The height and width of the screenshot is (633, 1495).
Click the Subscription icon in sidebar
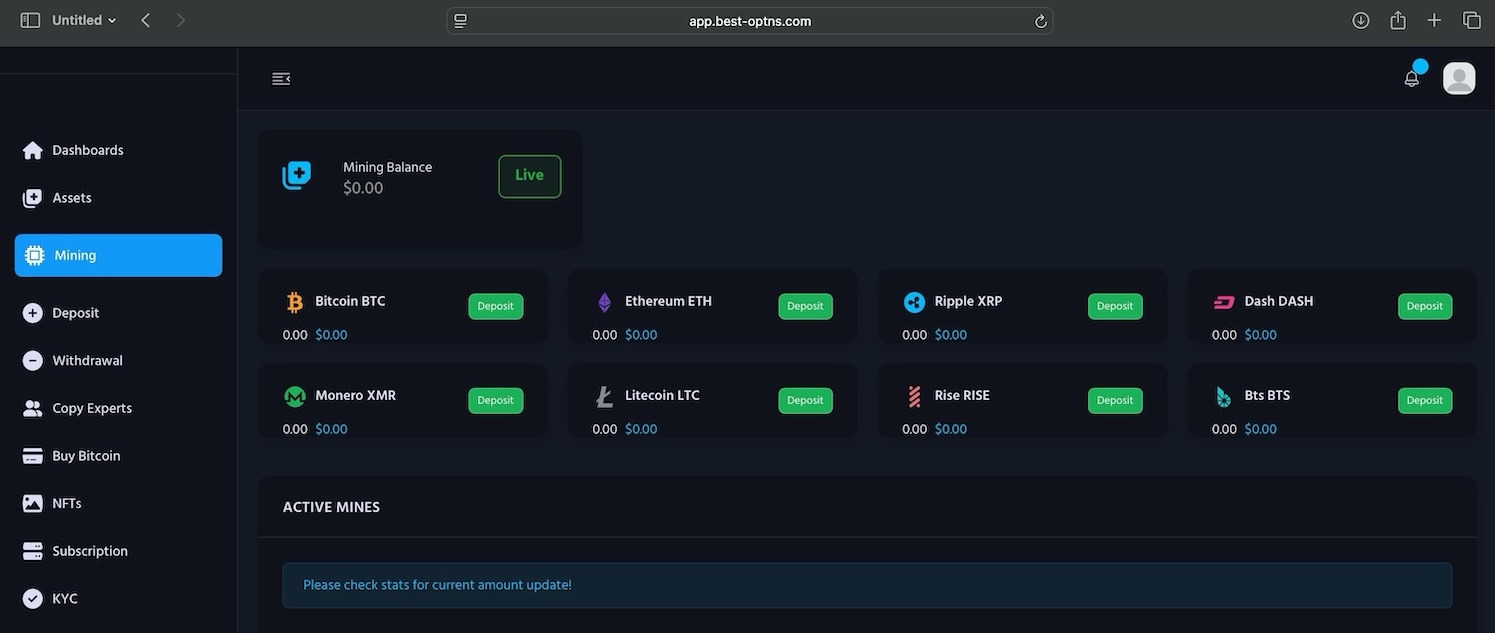tap(33, 551)
